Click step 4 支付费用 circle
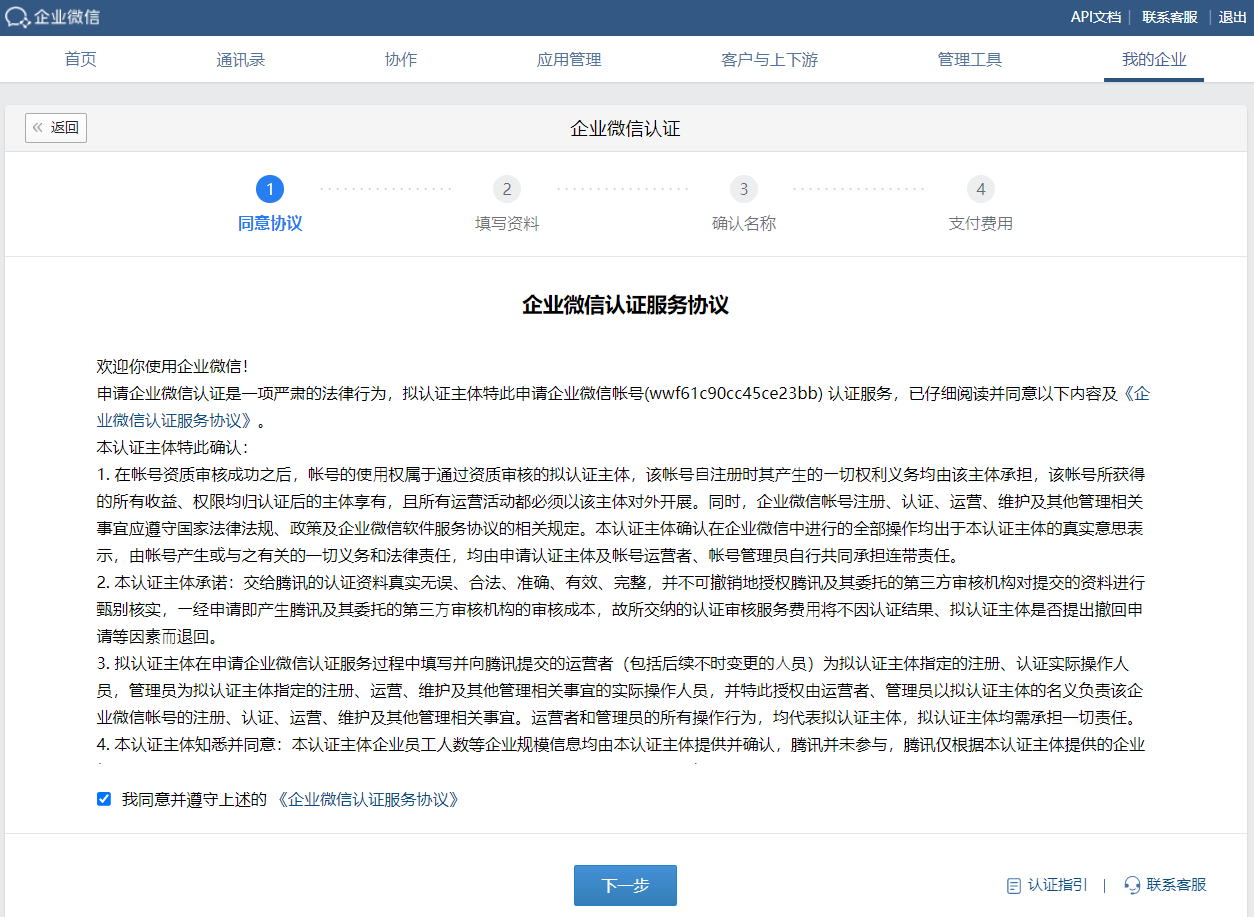 pyautogui.click(x=981, y=189)
